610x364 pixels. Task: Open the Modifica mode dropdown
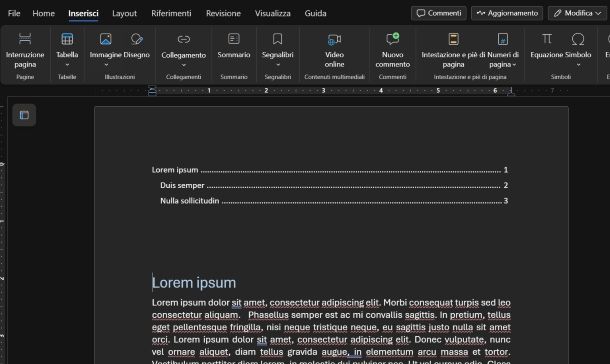(577, 13)
